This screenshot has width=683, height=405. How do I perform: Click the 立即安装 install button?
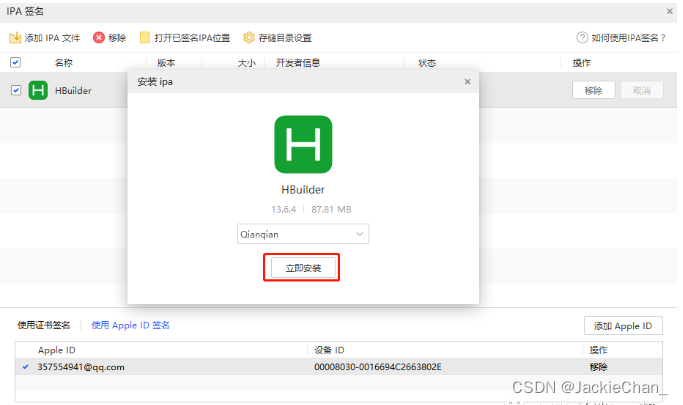click(303, 268)
